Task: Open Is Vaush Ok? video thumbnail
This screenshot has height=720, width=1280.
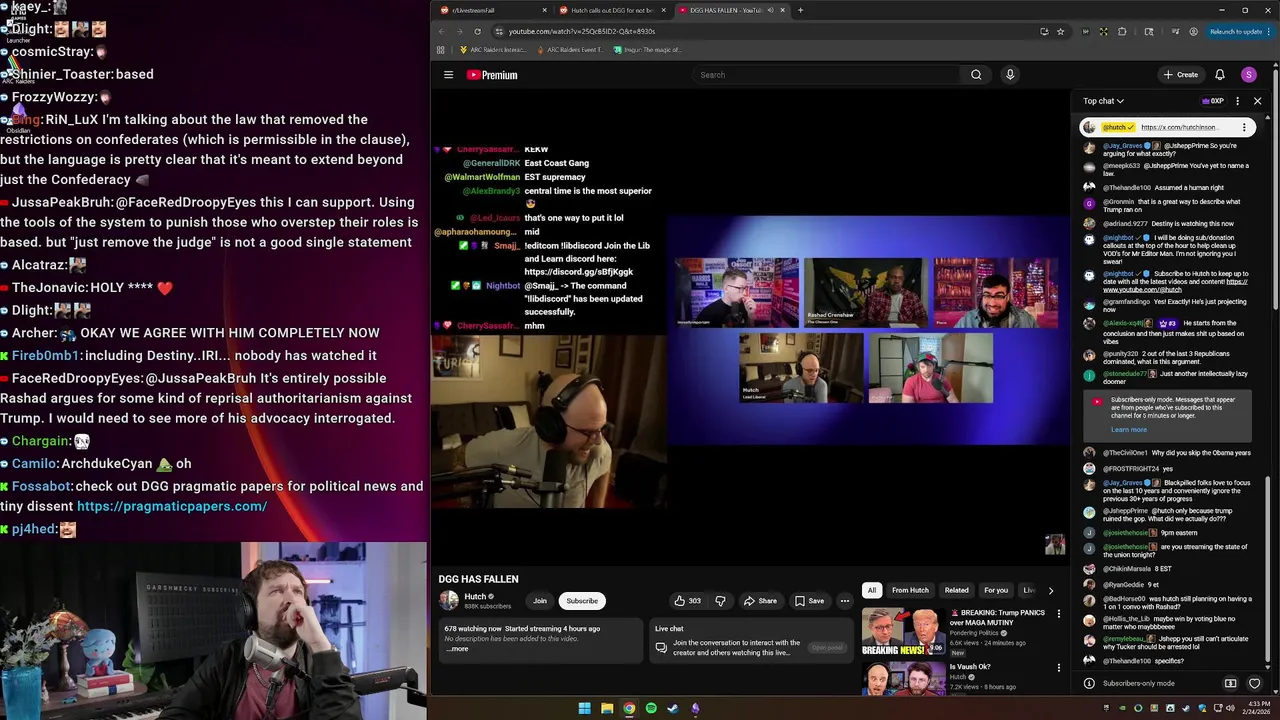Action: [903, 679]
